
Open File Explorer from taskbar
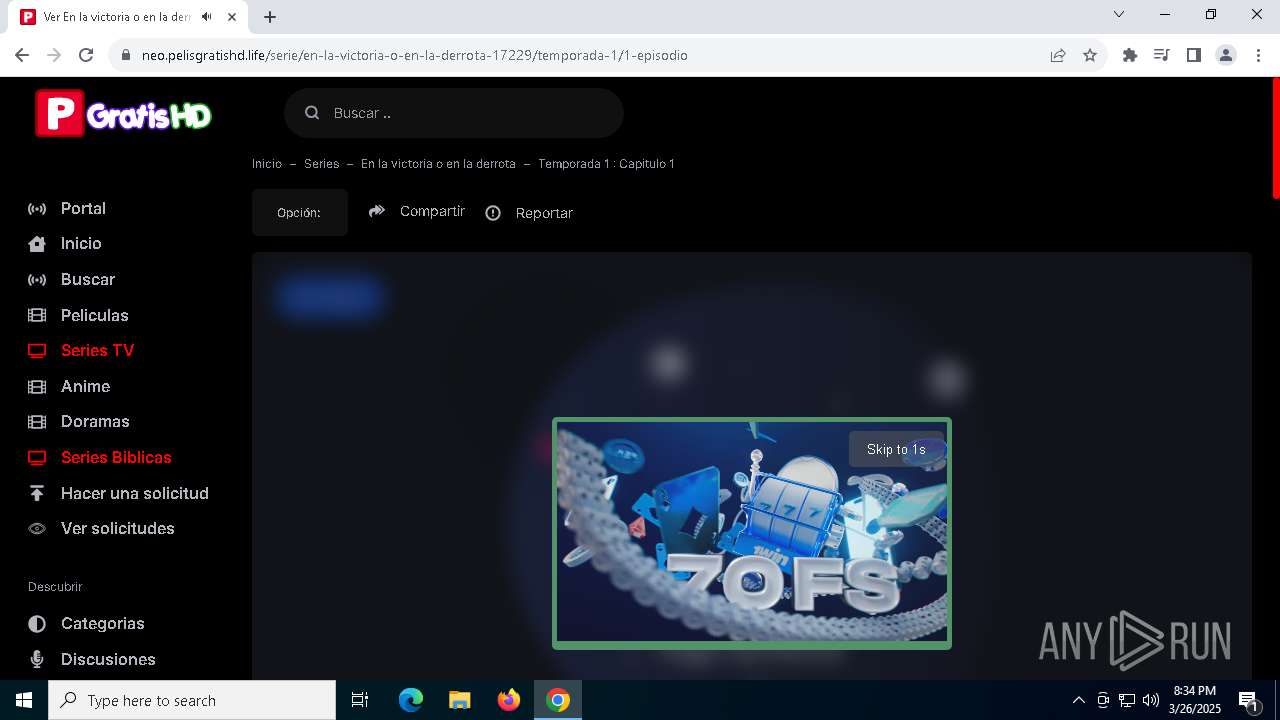click(x=460, y=700)
